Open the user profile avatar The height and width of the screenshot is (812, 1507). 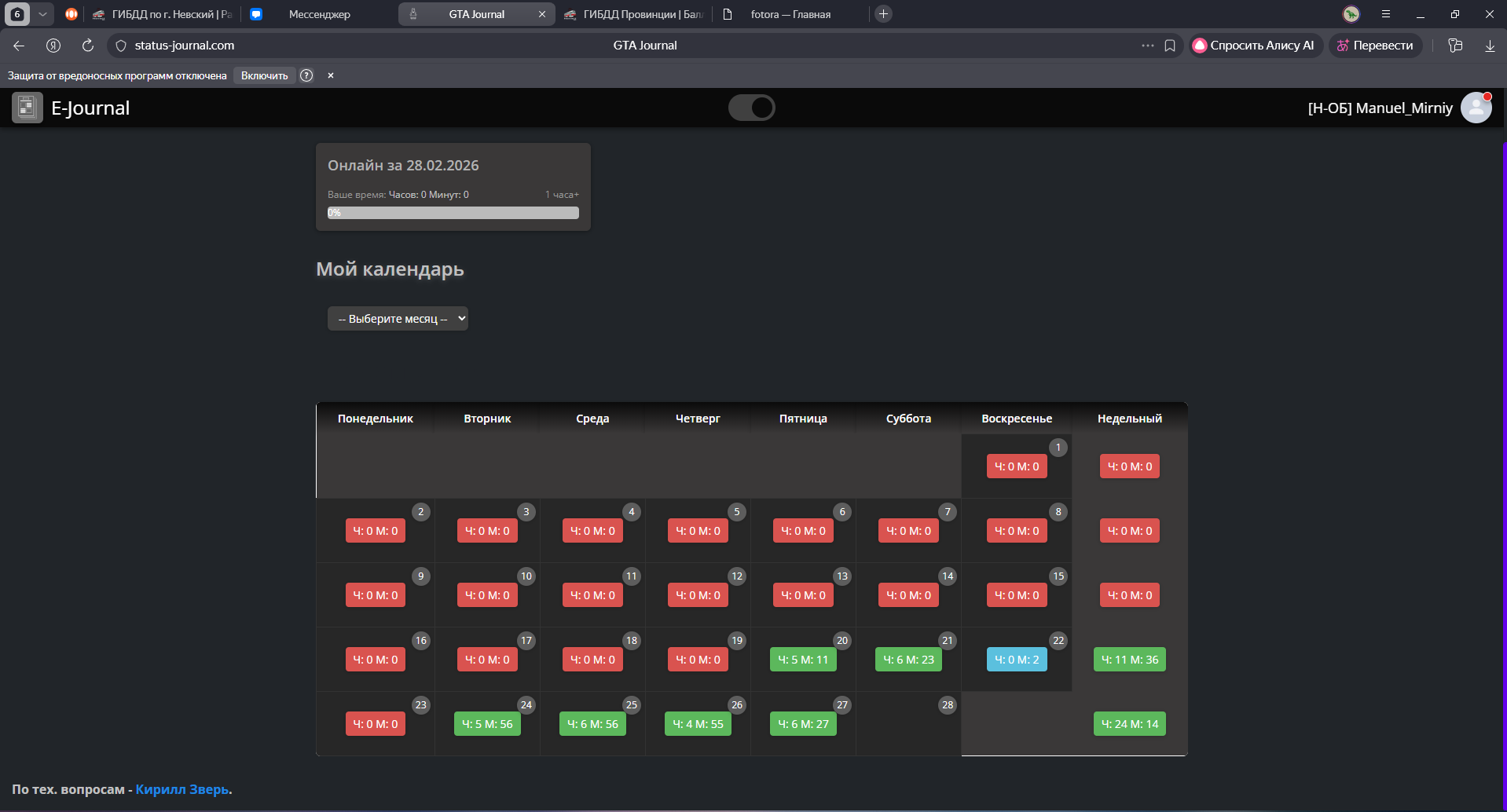pyautogui.click(x=1476, y=108)
